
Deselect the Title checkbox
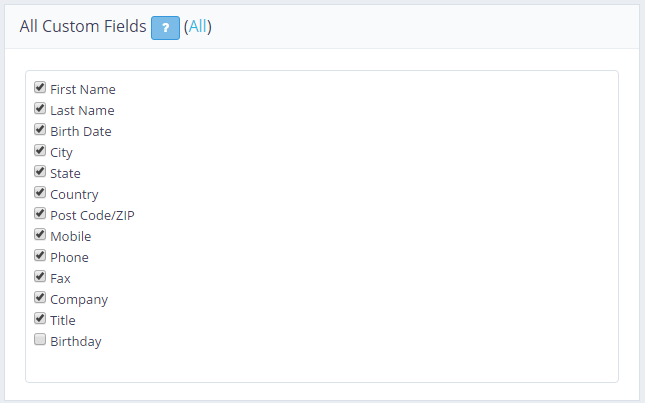(x=40, y=319)
